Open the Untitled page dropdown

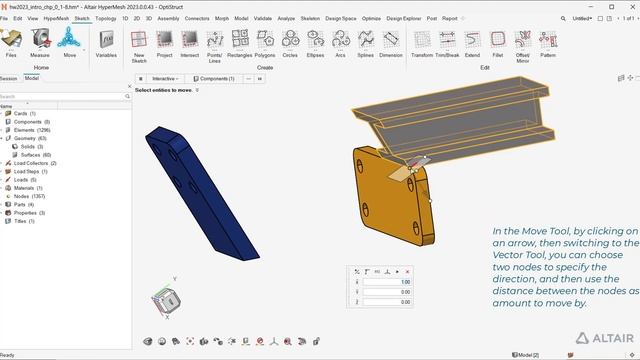[x=582, y=18]
